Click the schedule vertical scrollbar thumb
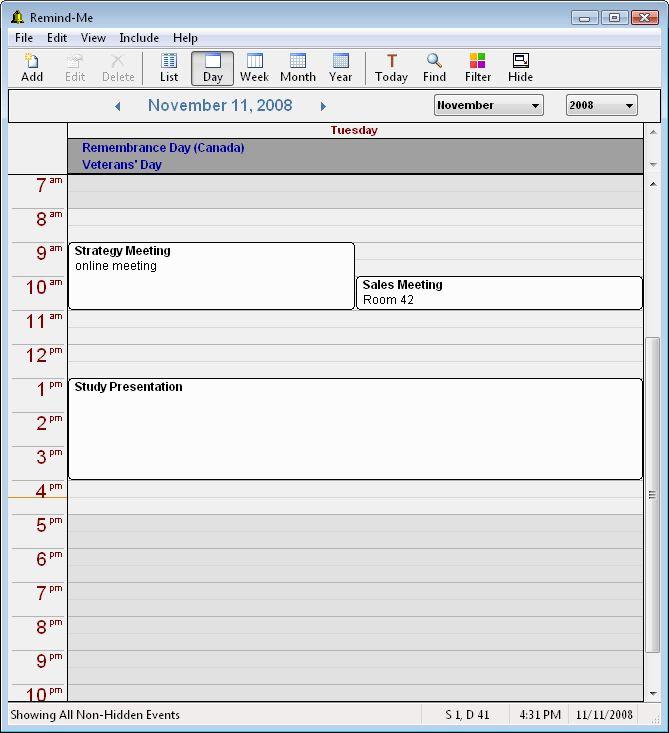This screenshot has width=669, height=733. [653, 495]
